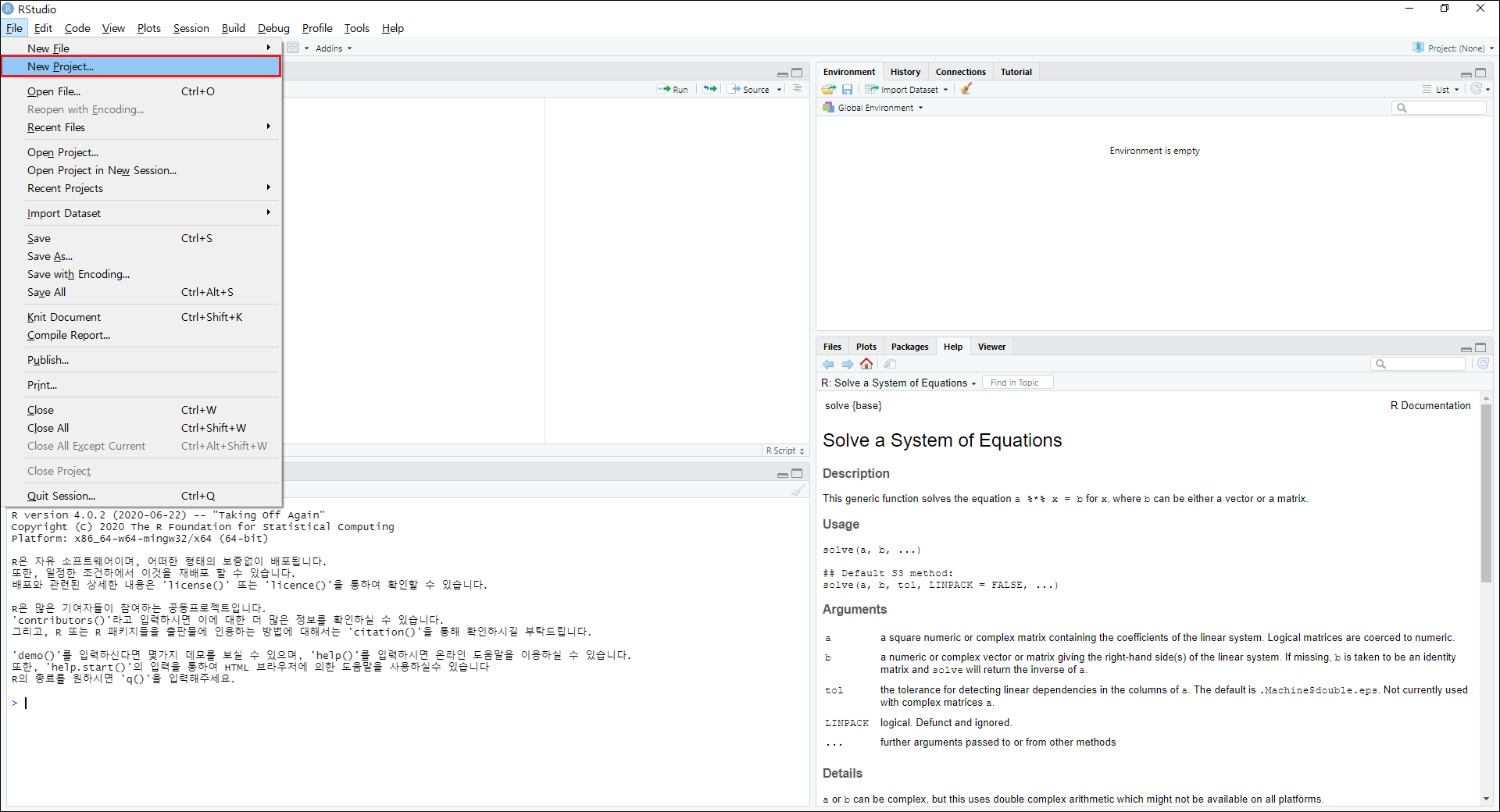Click the Environment search field

(x=1439, y=108)
